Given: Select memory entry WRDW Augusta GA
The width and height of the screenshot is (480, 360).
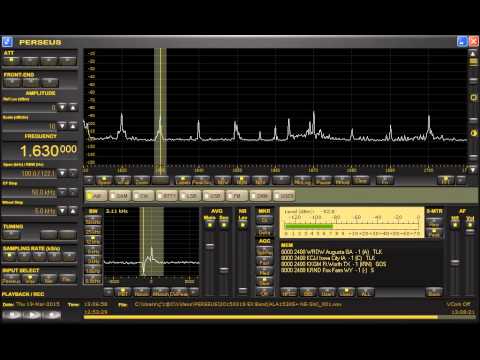Looking at the screenshot, I should click(331, 252).
